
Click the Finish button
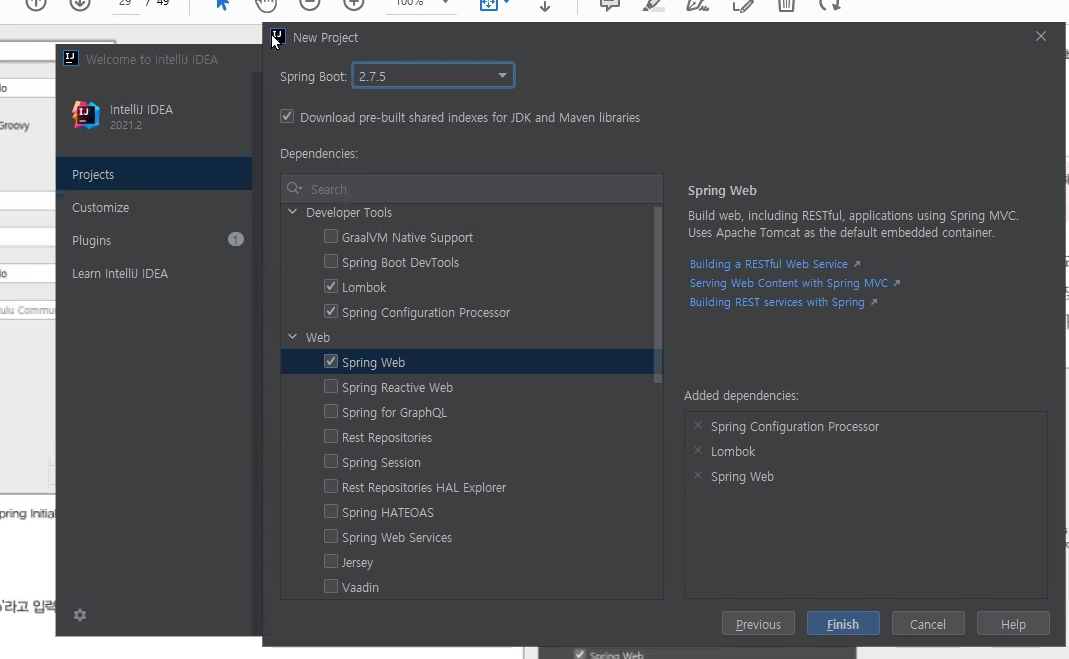click(843, 624)
